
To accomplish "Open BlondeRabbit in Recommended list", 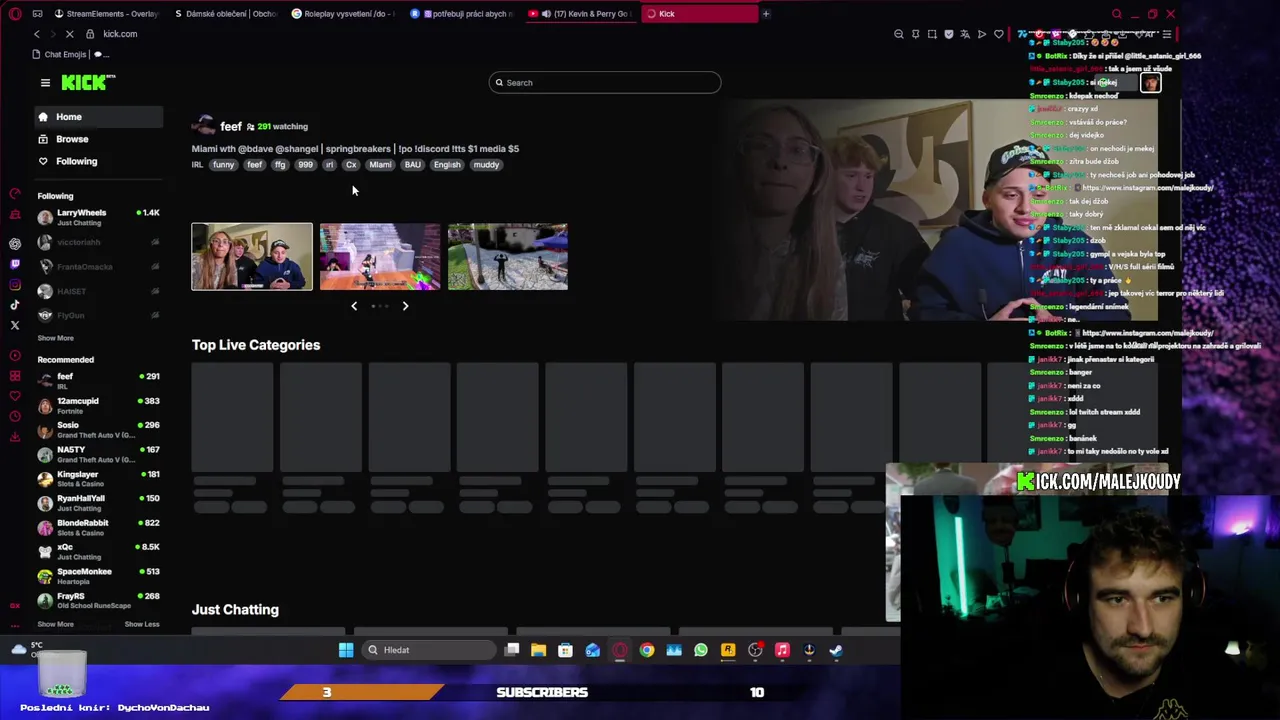I will coord(98,527).
